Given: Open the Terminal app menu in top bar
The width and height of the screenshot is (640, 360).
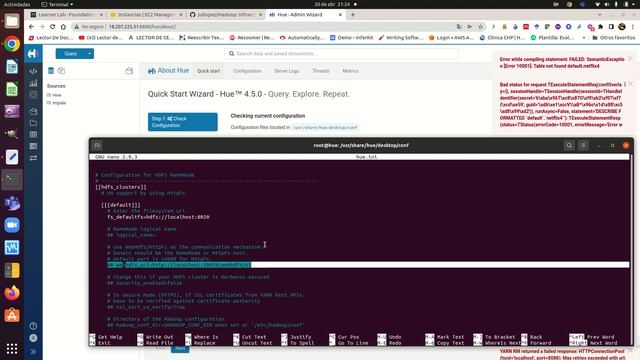Looking at the screenshot, I should pos(58,4).
